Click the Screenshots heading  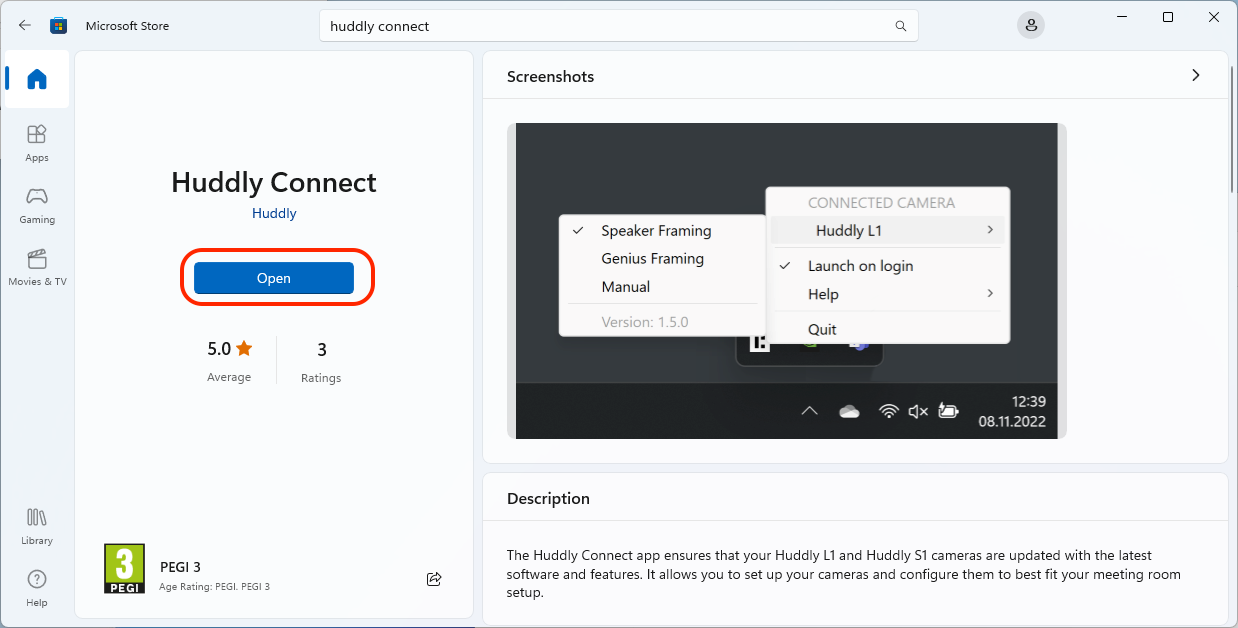(550, 76)
